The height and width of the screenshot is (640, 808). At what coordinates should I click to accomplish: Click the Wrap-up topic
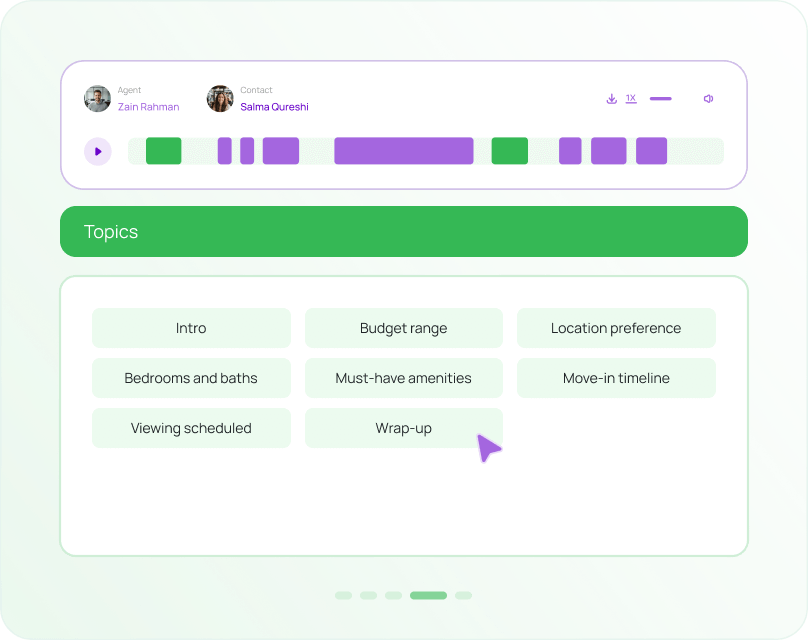click(x=403, y=428)
